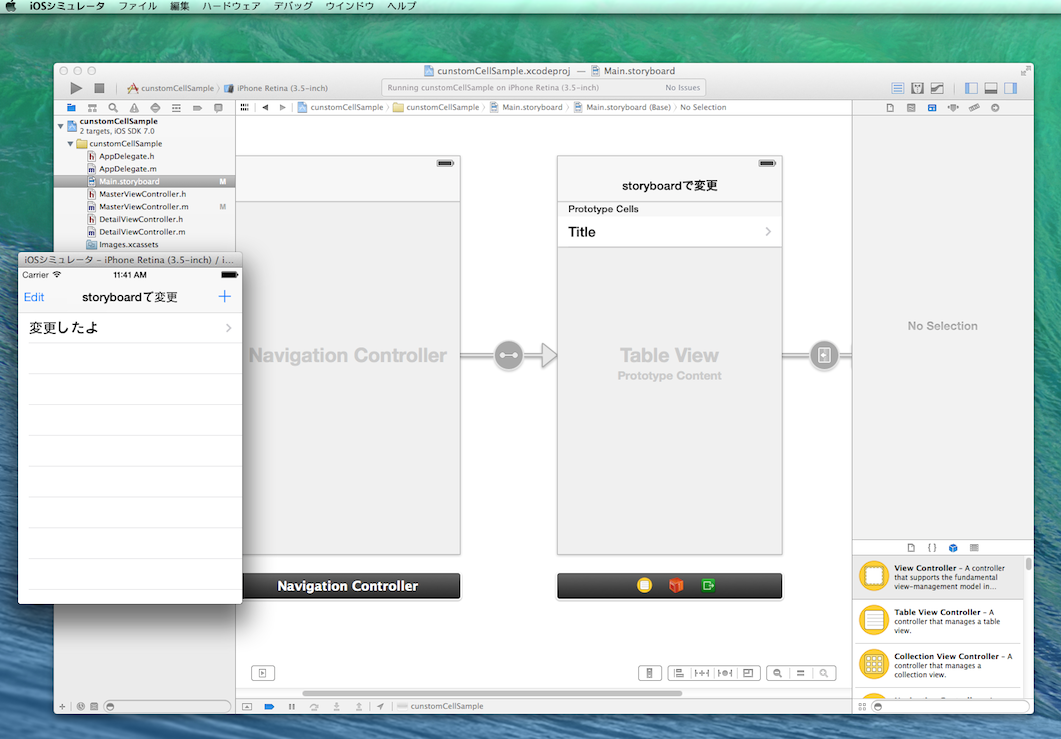Screen dimensions: 1061x739
Task: Show the Attributes inspector
Action: point(953,108)
